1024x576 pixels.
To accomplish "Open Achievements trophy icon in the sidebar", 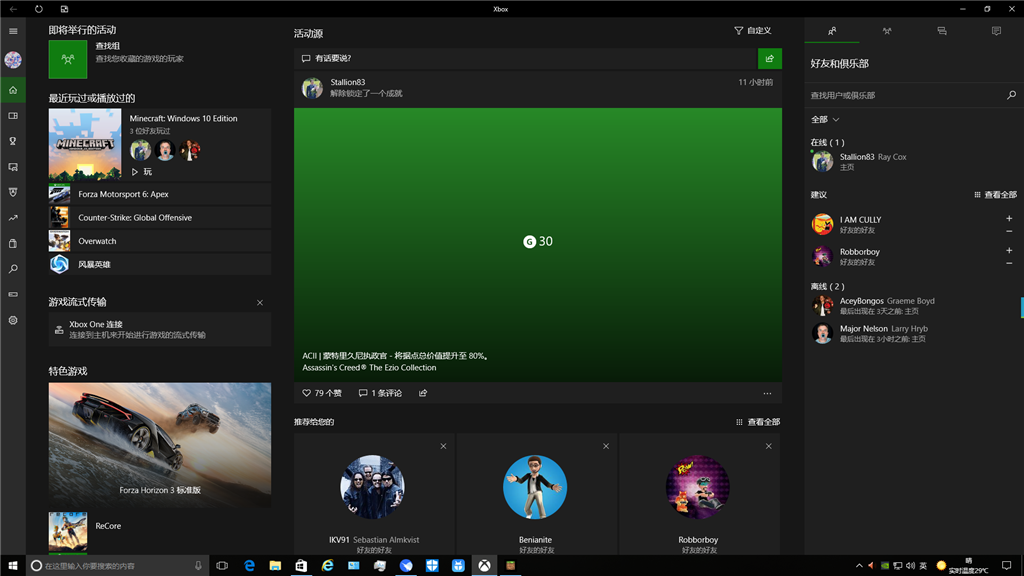I will [13, 141].
